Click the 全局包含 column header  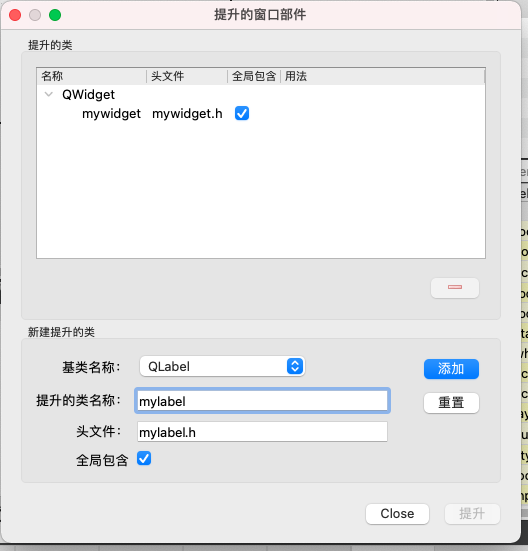pos(254,76)
